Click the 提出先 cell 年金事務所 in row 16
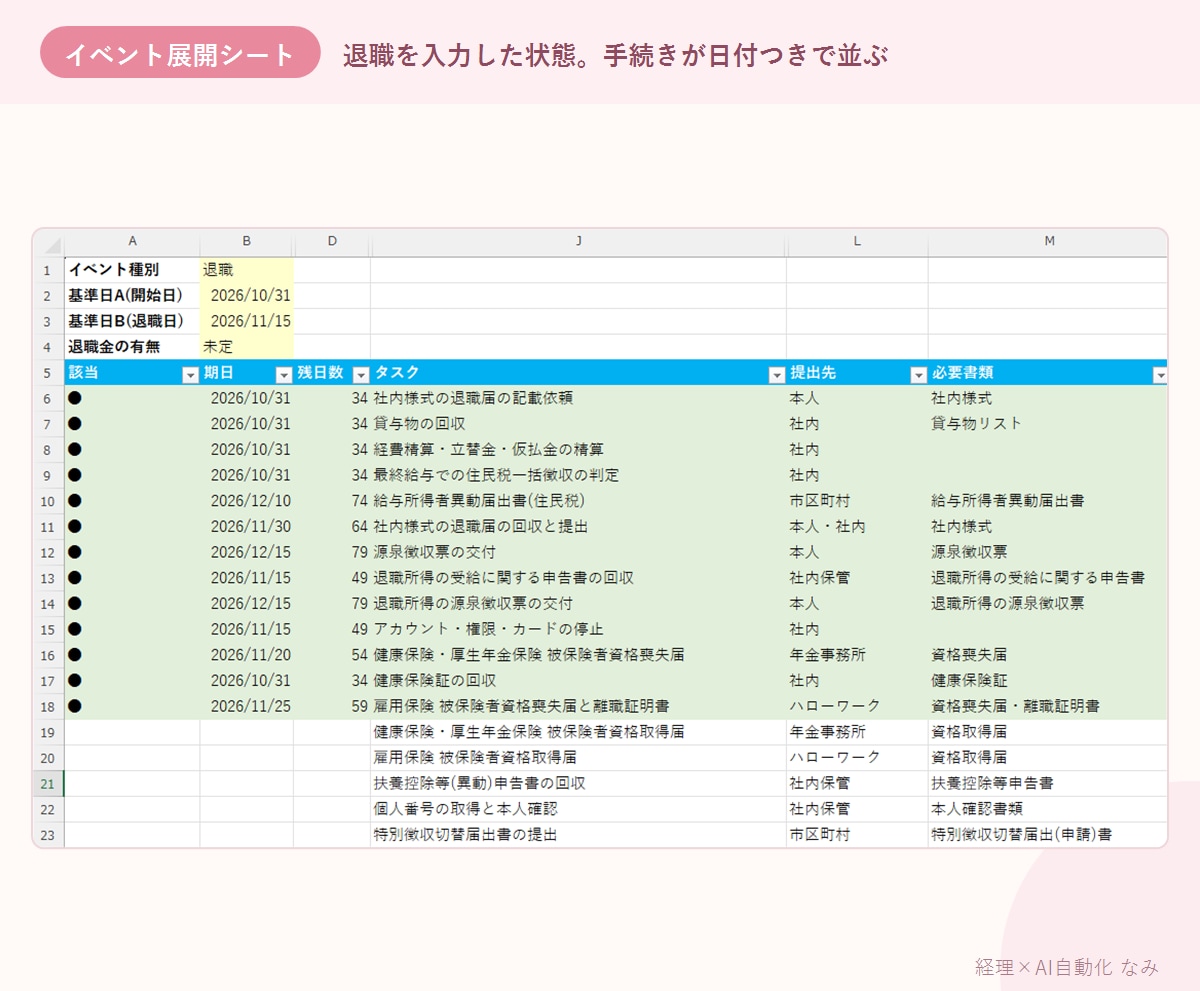Image resolution: width=1200 pixels, height=991 pixels. (827, 655)
